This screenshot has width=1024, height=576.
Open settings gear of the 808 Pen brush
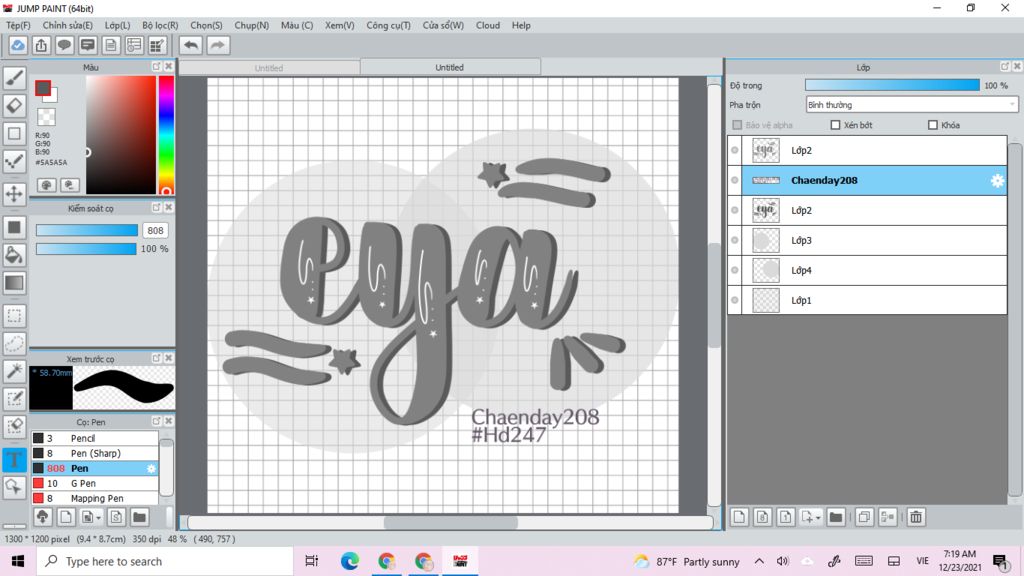(151, 468)
